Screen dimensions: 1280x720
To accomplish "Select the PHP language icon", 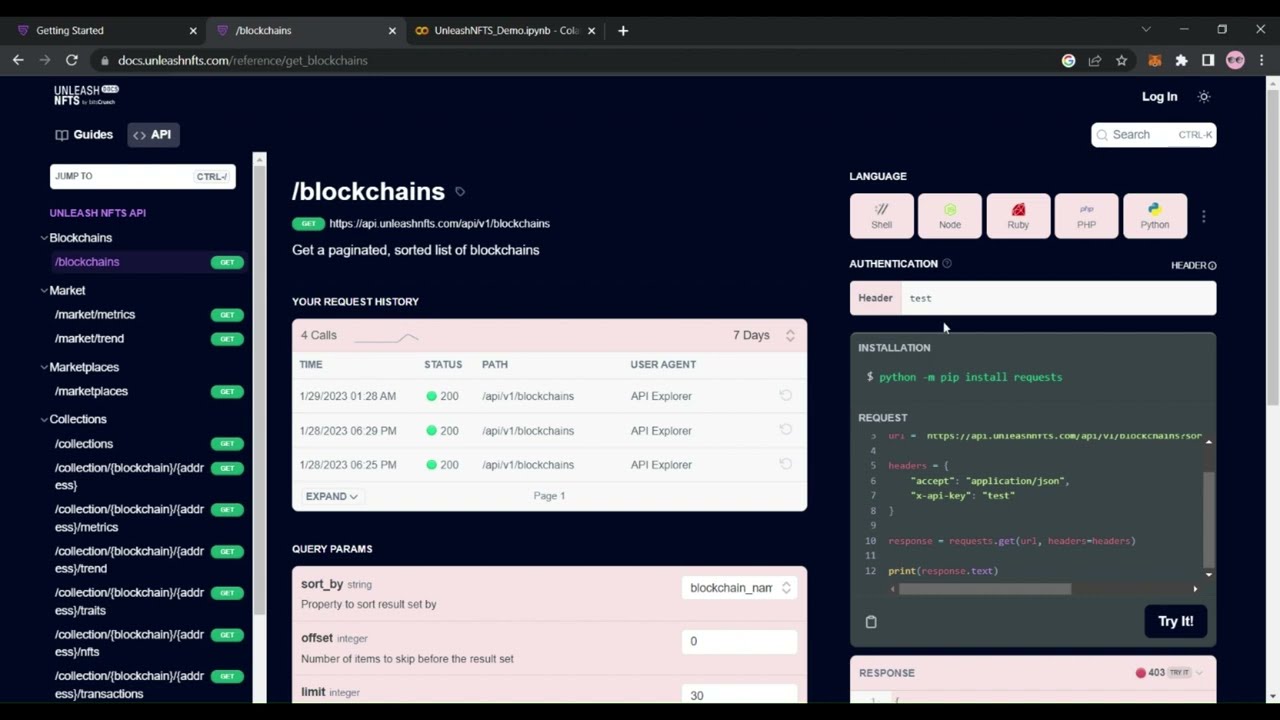I will pyautogui.click(x=1086, y=216).
